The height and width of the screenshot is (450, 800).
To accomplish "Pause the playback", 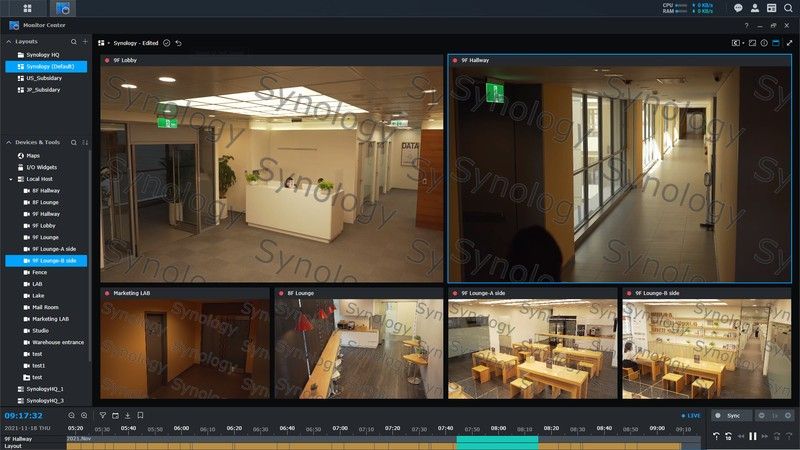I will (x=753, y=436).
